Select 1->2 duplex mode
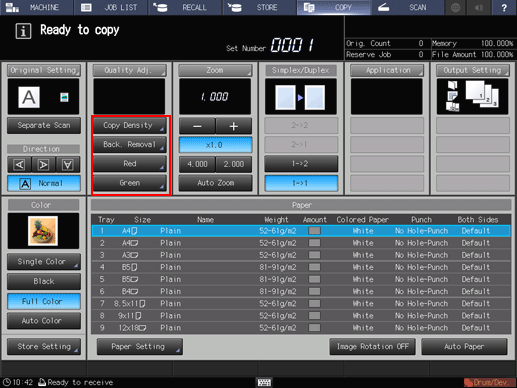The image size is (517, 388). pyautogui.click(x=301, y=164)
